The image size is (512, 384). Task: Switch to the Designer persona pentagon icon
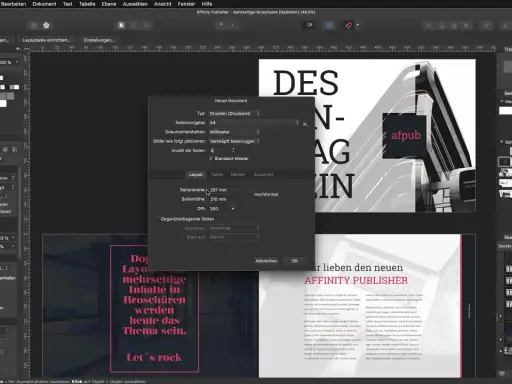(46, 25)
